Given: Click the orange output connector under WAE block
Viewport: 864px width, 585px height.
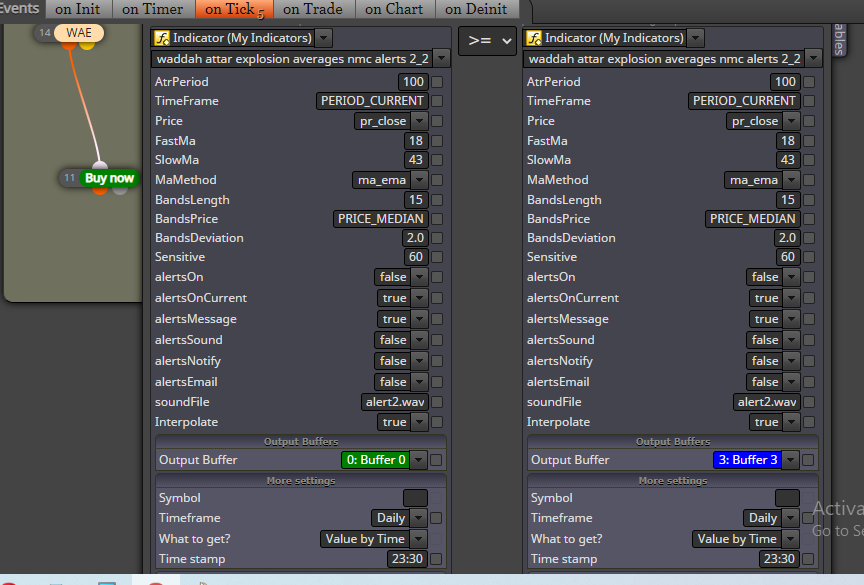Looking at the screenshot, I should click(x=69, y=45).
